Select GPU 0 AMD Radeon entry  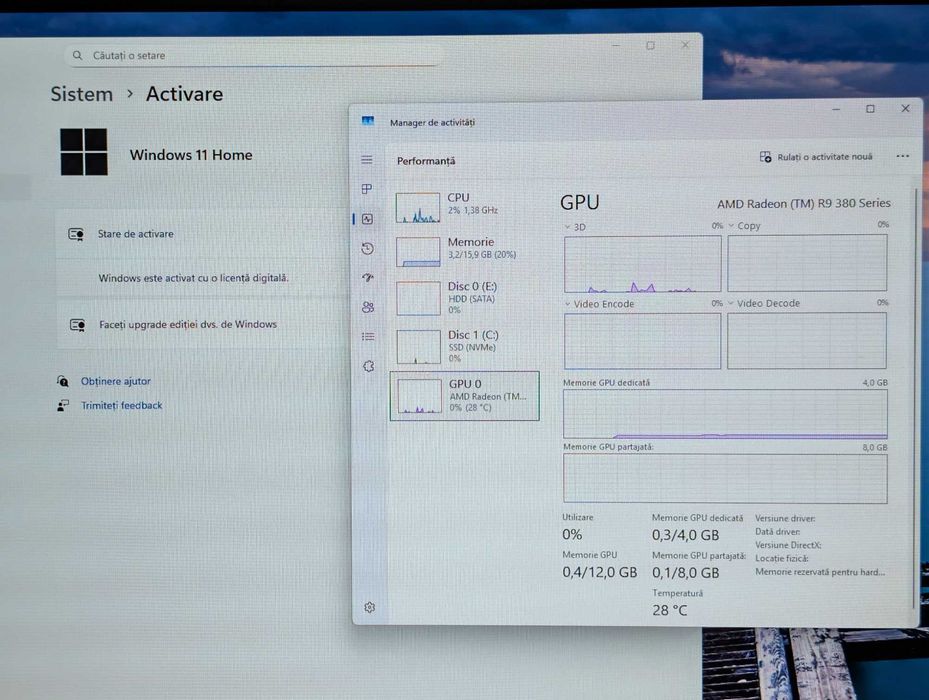click(x=465, y=396)
